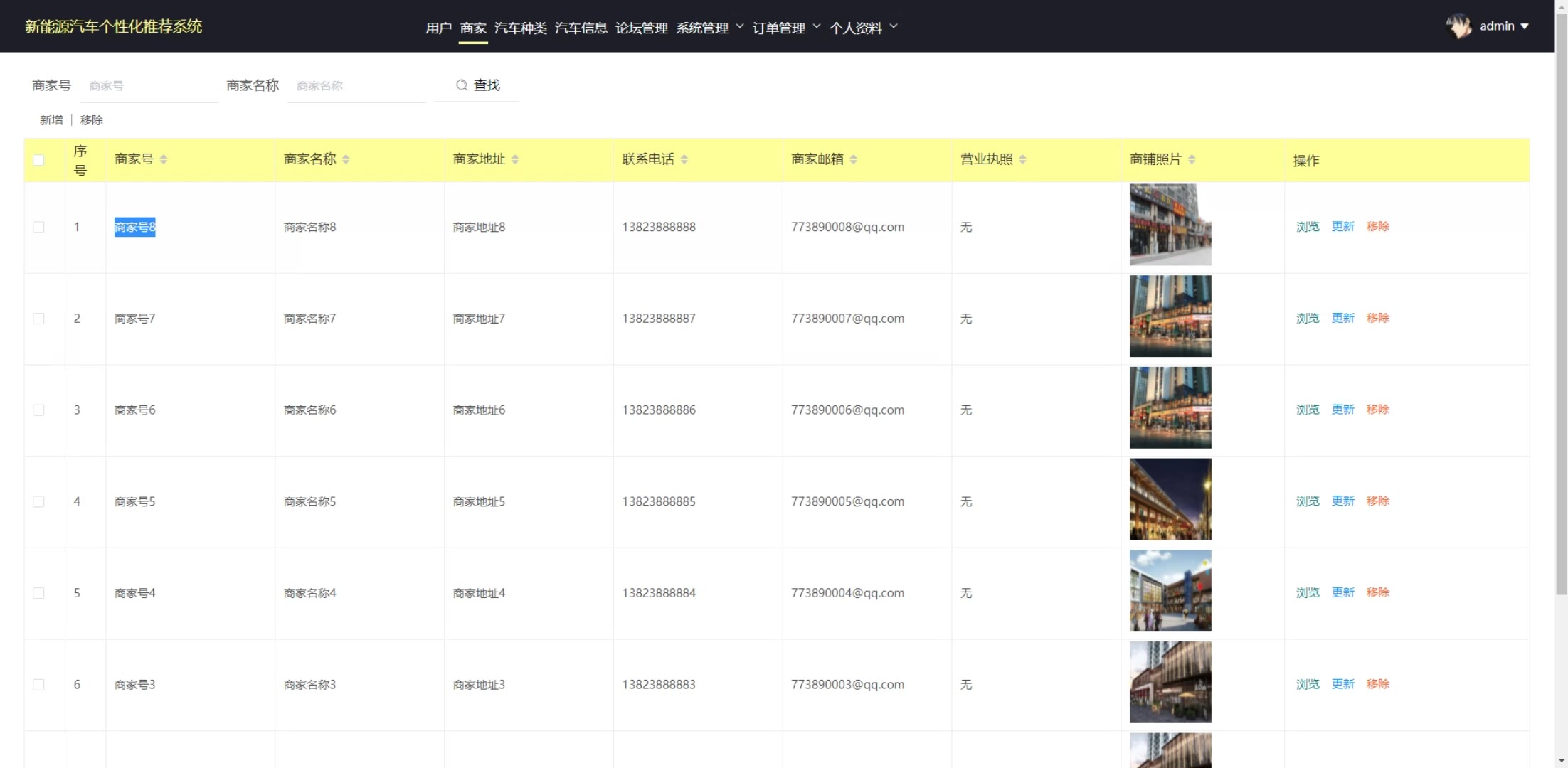Viewport: 1568px width, 768px height.
Task: Open the admin user dropdown arrow
Action: [x=1525, y=26]
